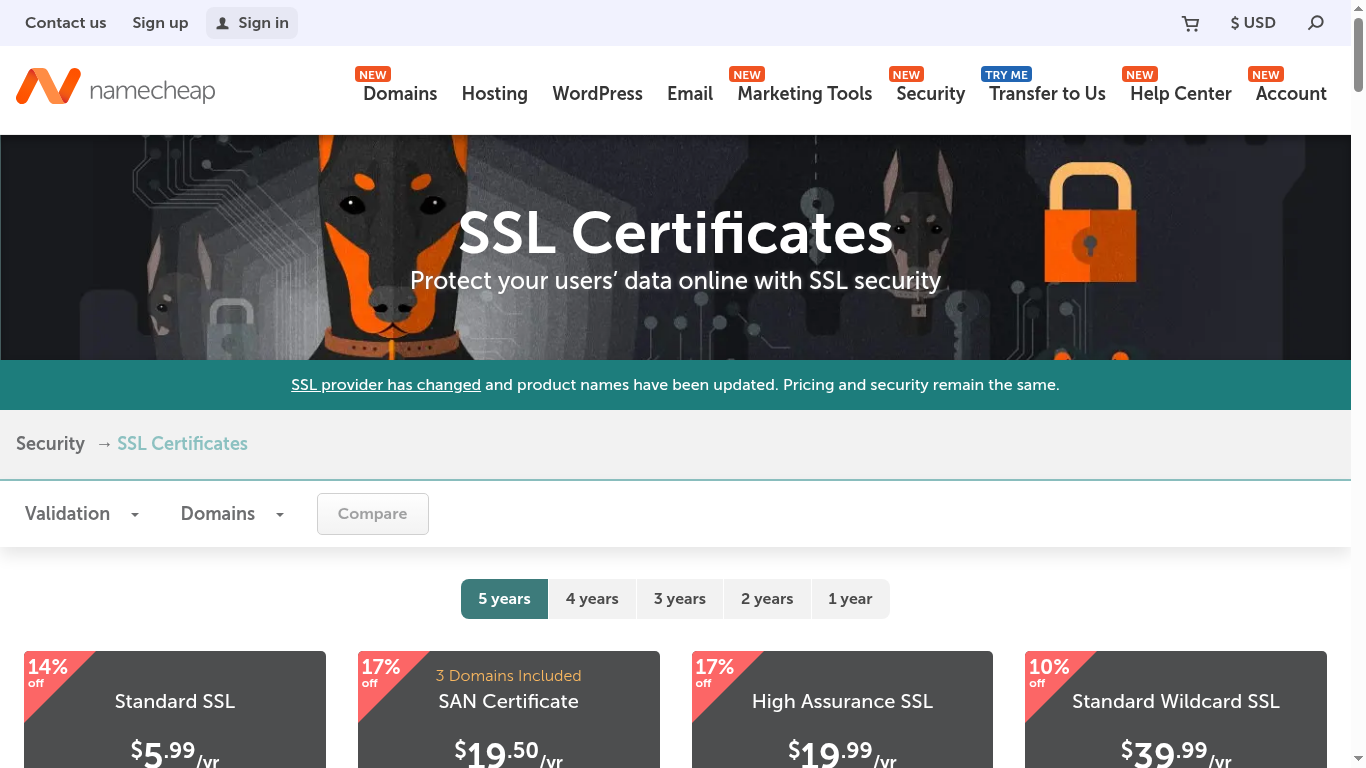
Task: Select the 2 years term tab
Action: 767,599
